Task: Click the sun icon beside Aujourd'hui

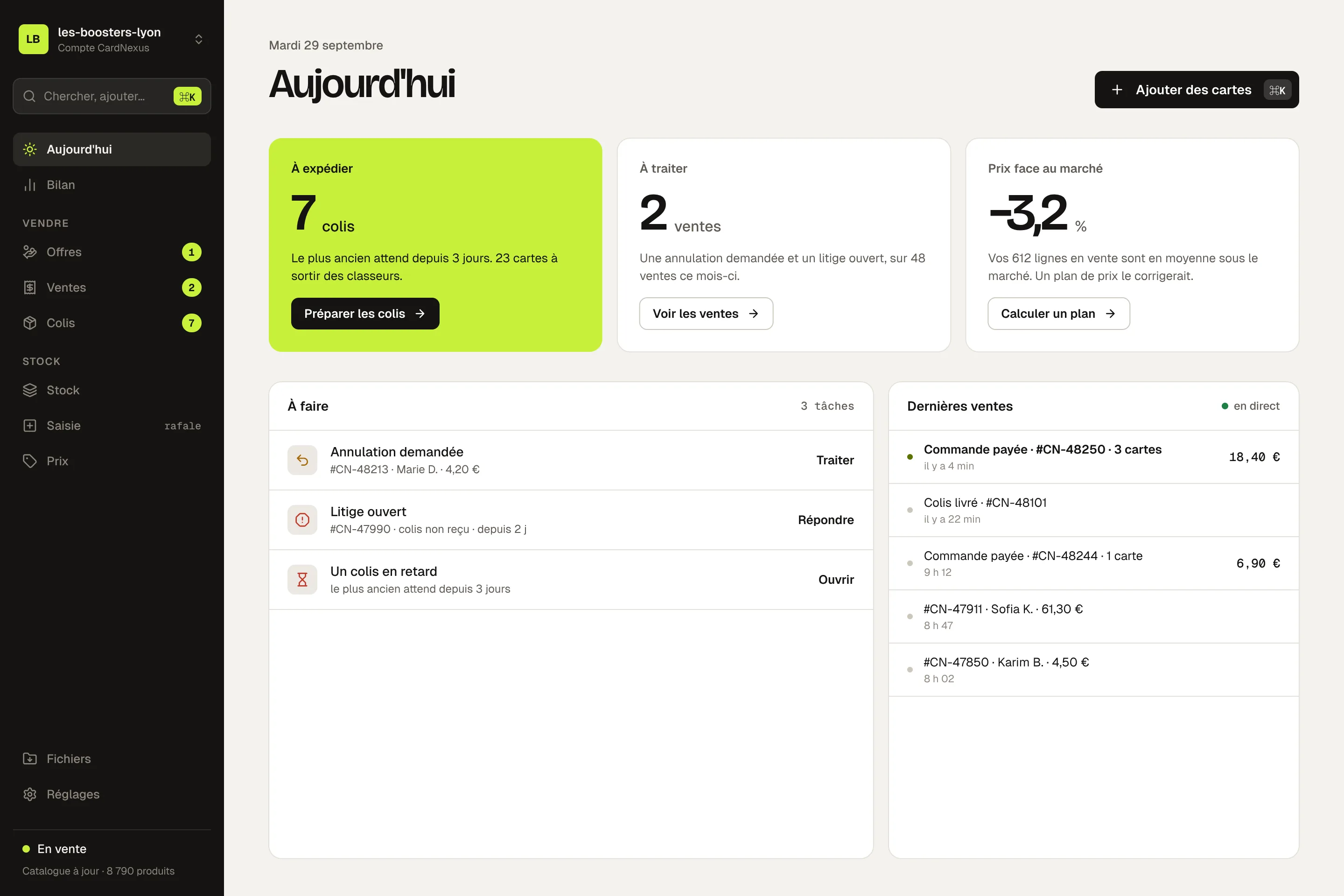Action: pos(30,149)
